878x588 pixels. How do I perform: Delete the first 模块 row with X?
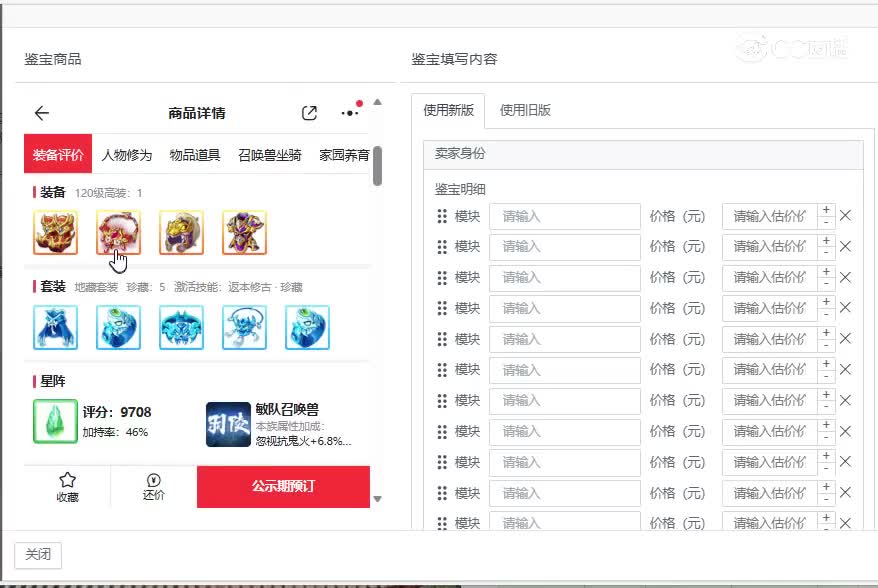point(846,216)
